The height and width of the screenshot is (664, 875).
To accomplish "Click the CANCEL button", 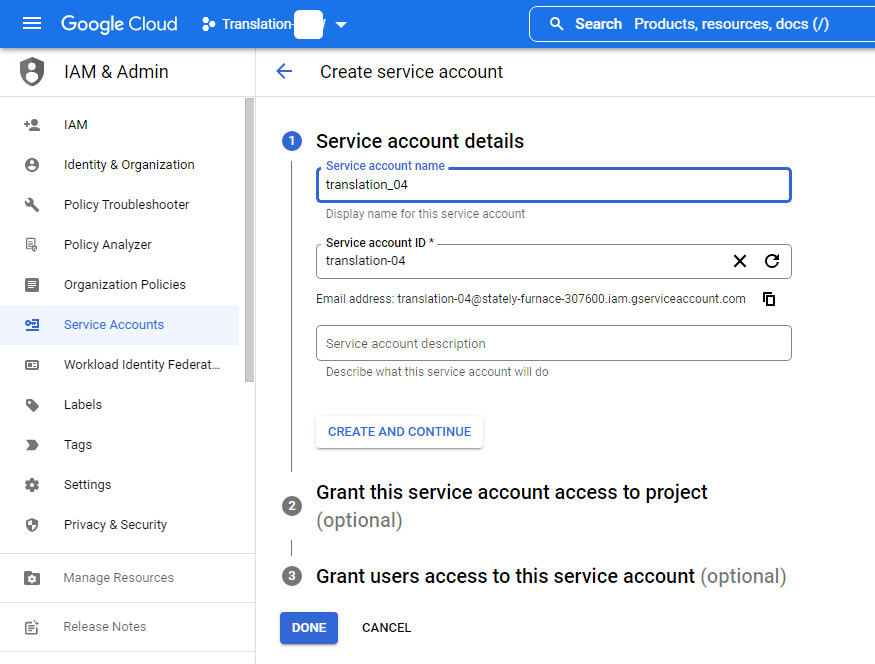I will [x=386, y=628].
